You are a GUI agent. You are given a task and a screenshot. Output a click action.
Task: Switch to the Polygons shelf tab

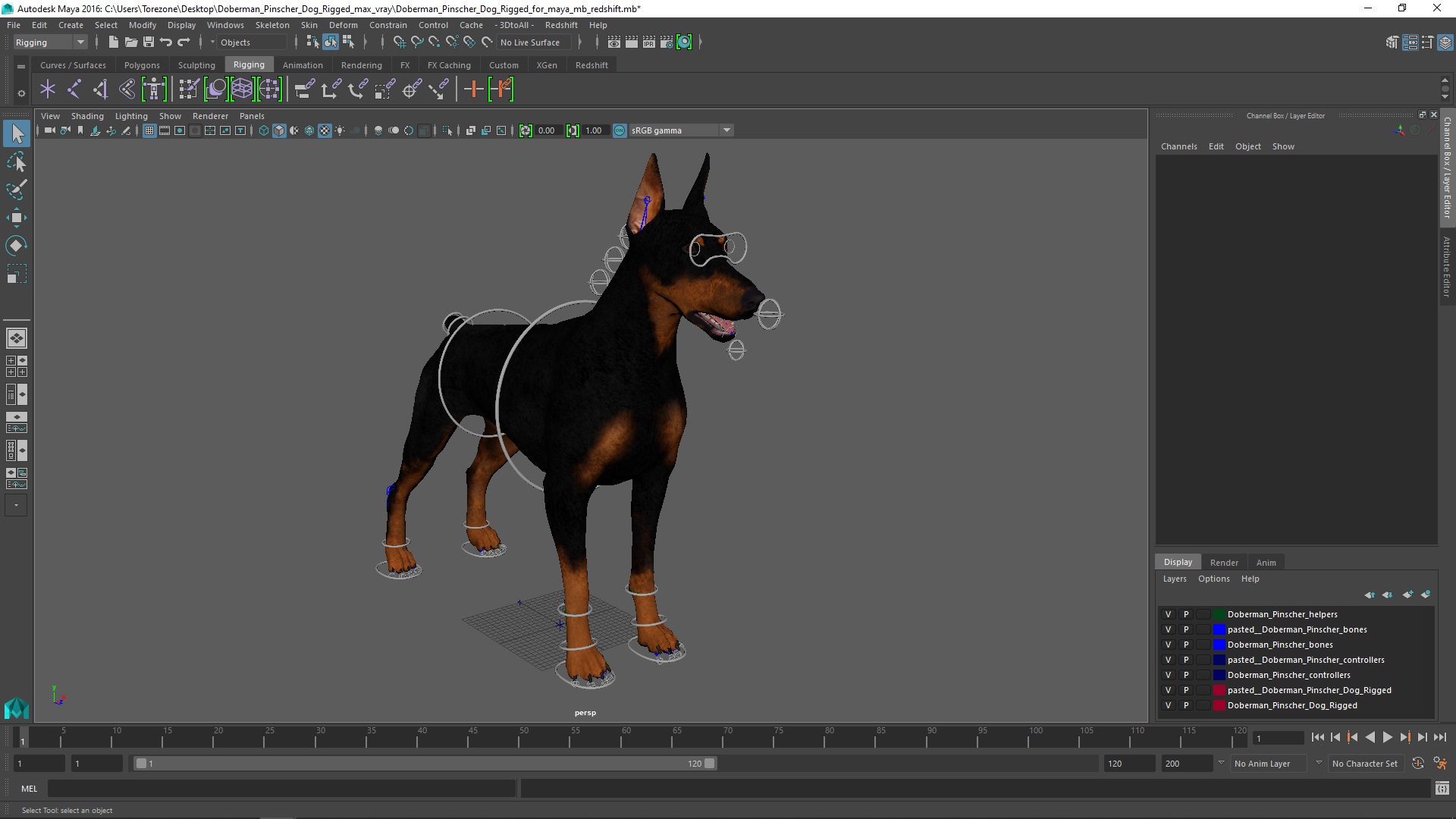142,65
